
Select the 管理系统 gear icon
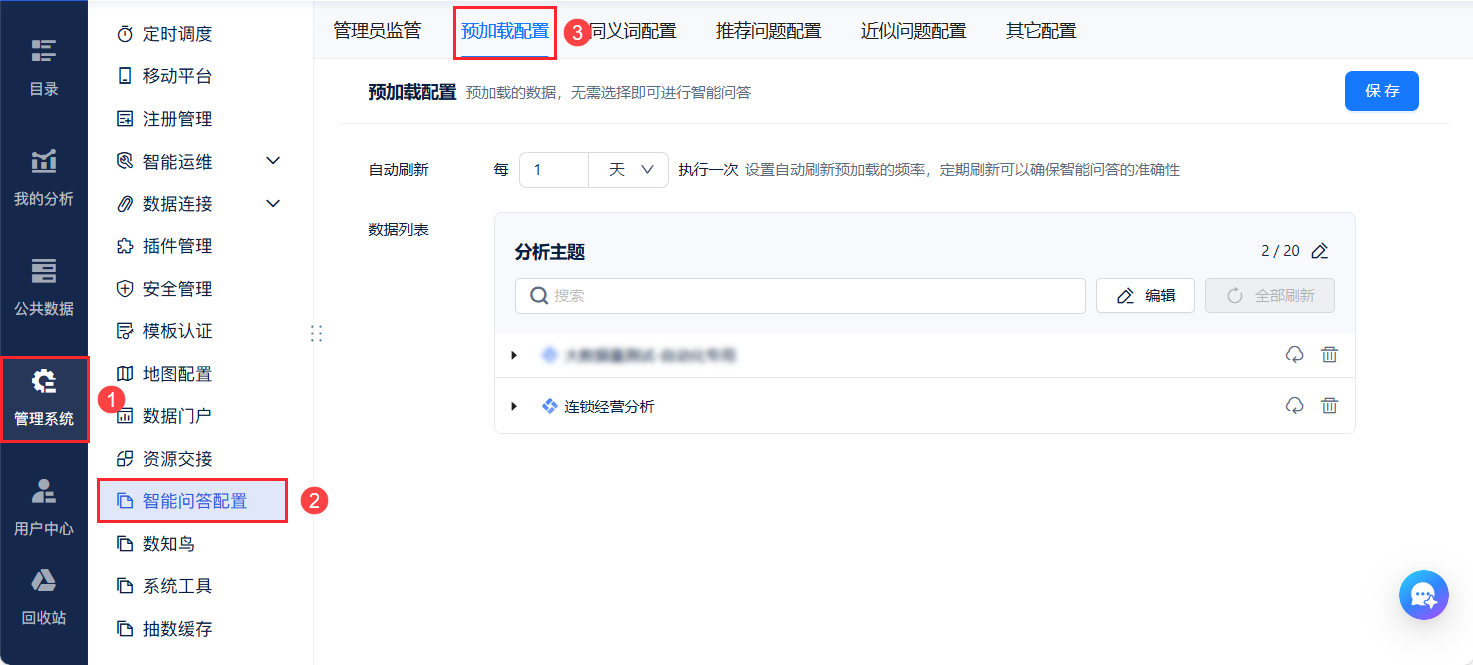click(44, 381)
